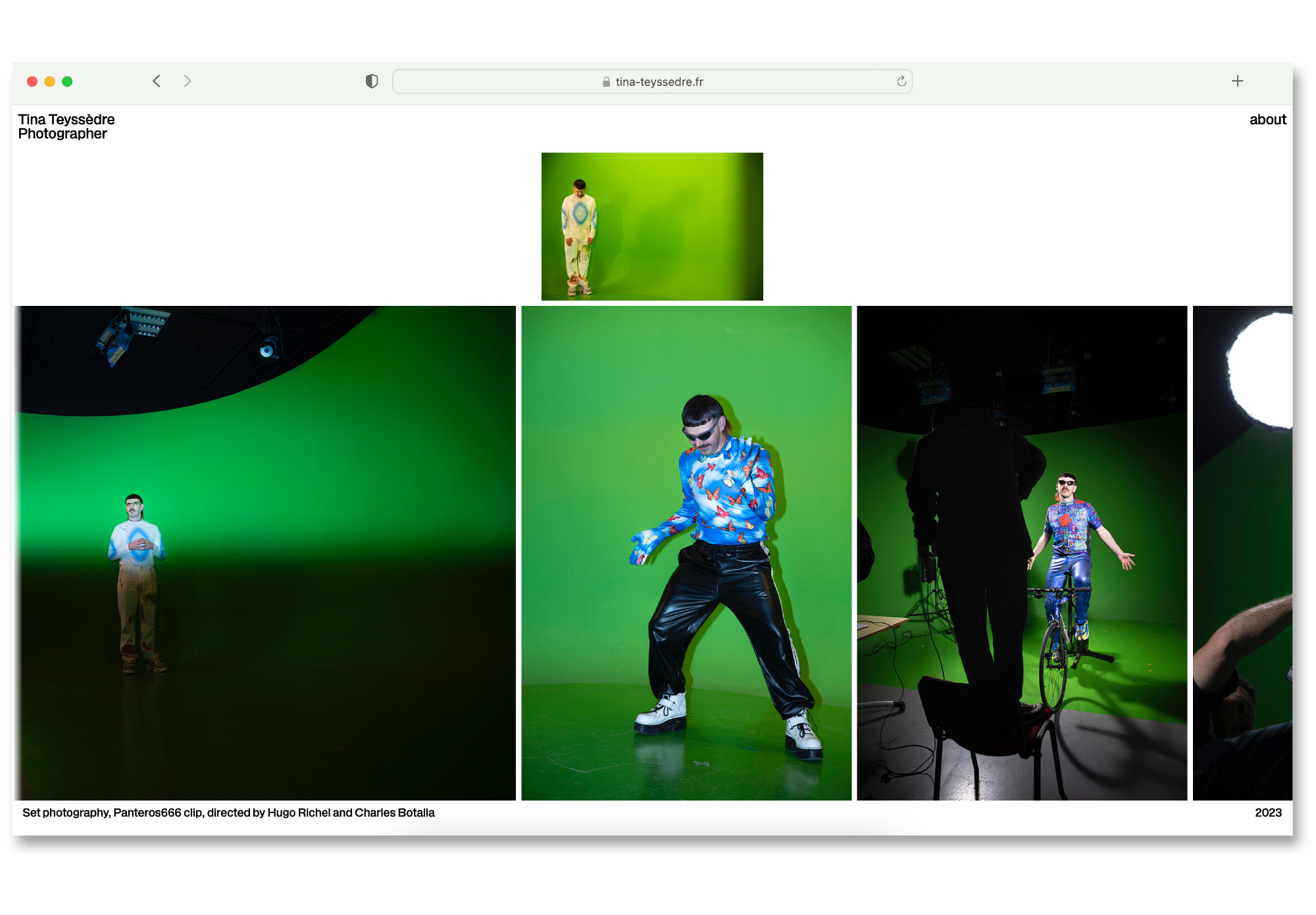Click the Set photography Panteros666 caption
1316x915 pixels.
[228, 812]
